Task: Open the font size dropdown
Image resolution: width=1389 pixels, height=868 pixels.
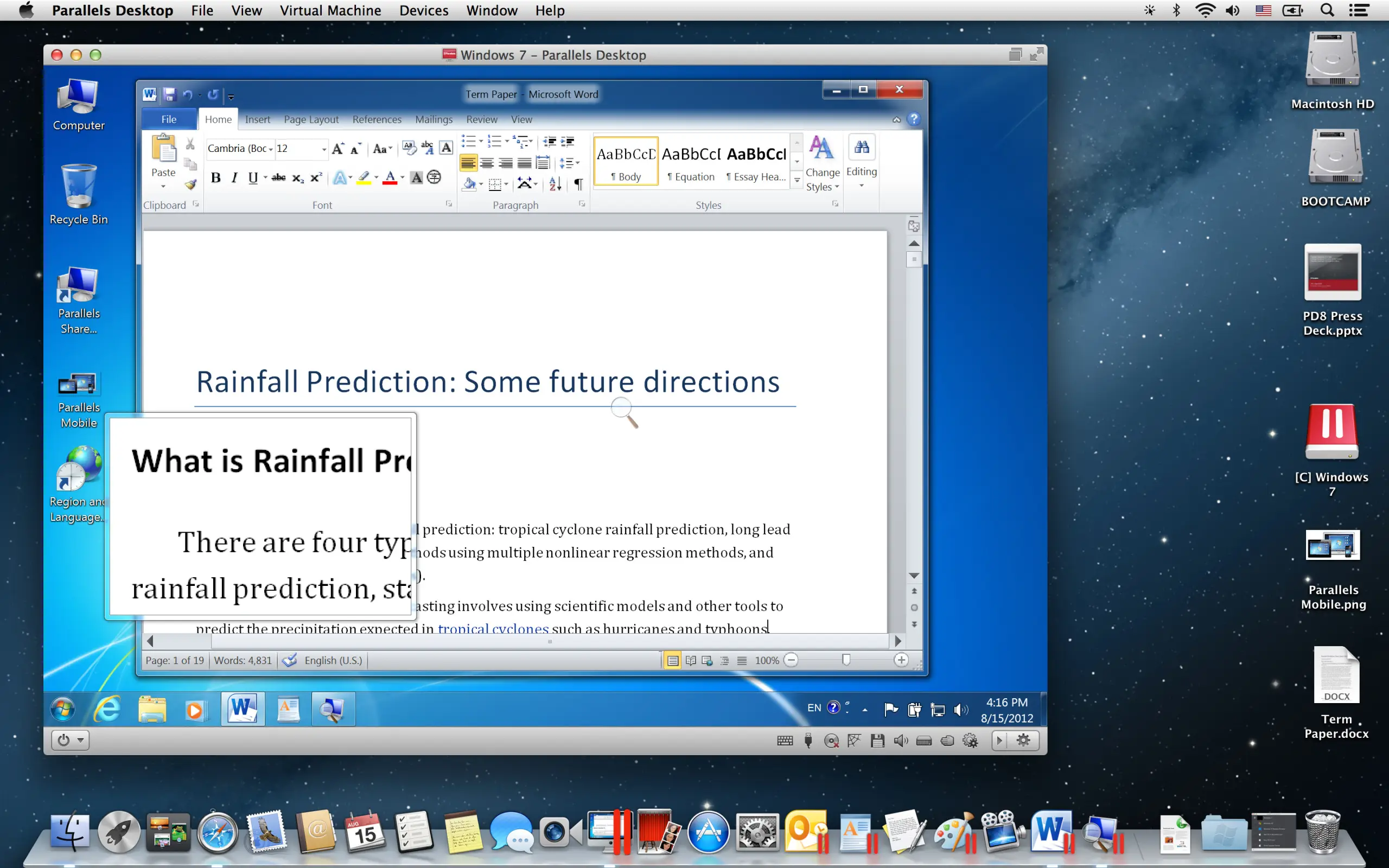Action: (324, 149)
